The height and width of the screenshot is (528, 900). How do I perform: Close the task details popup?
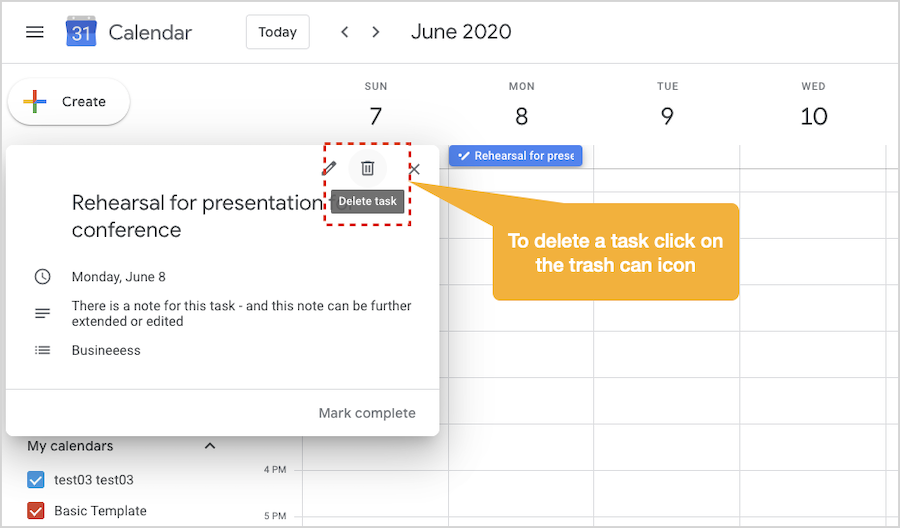(414, 169)
